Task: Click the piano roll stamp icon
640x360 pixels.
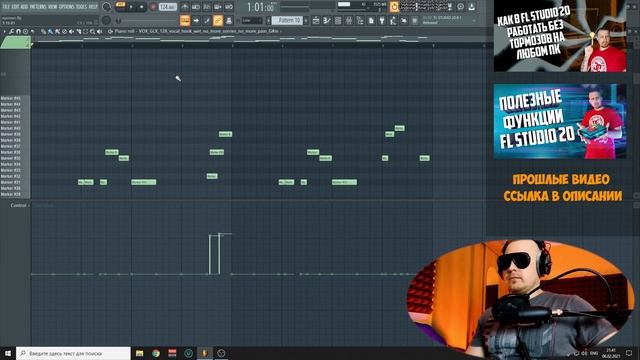Action: click(25, 31)
